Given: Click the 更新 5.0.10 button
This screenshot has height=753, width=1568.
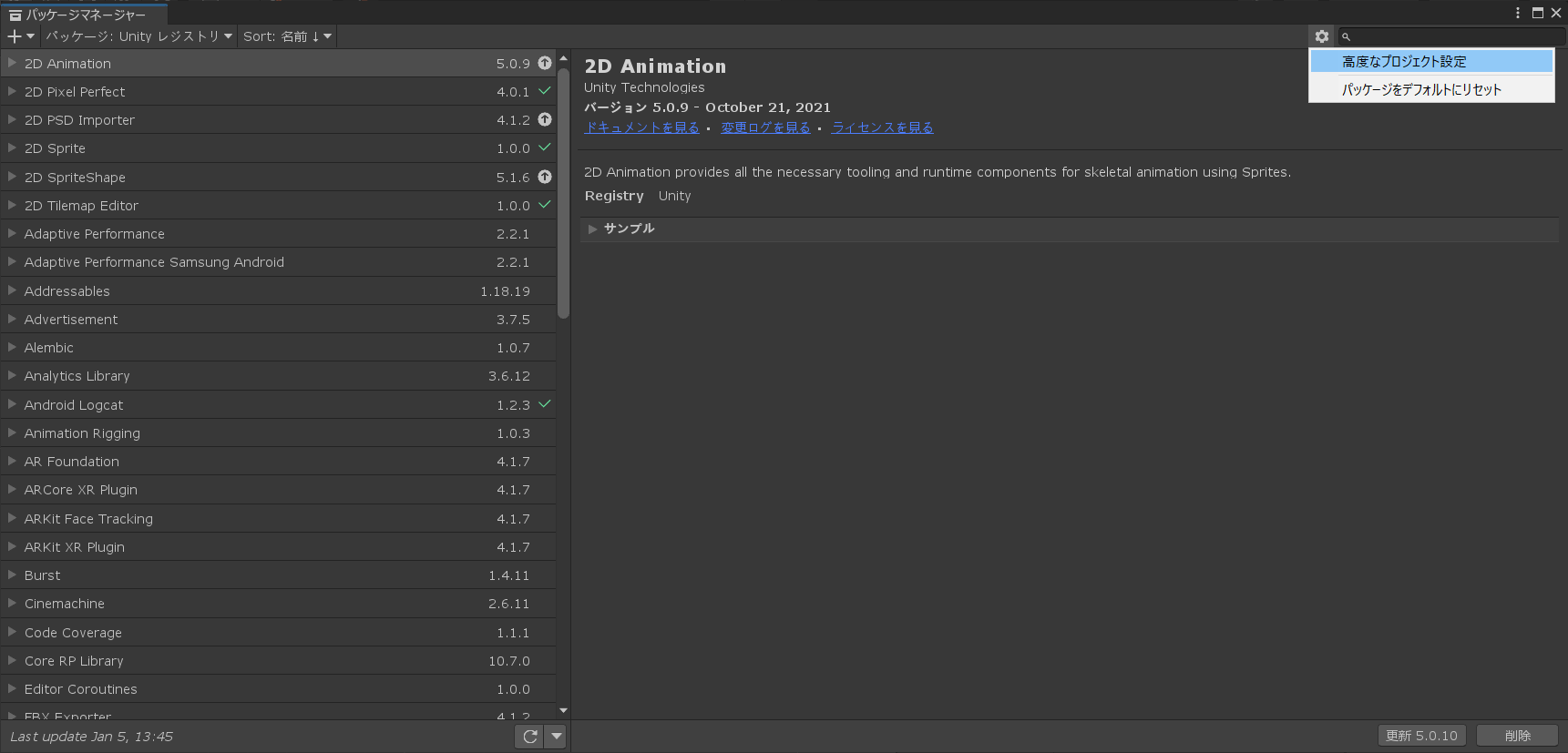Looking at the screenshot, I should coord(1421,736).
